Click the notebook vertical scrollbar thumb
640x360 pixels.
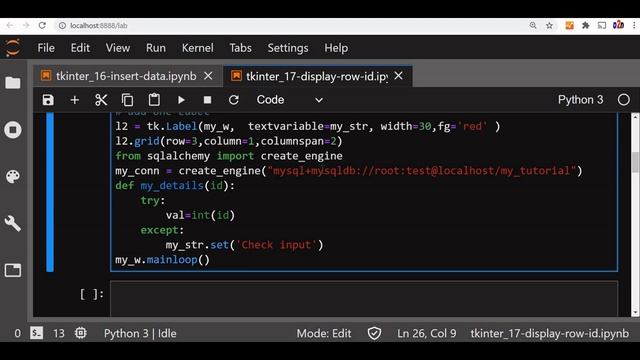point(635,162)
